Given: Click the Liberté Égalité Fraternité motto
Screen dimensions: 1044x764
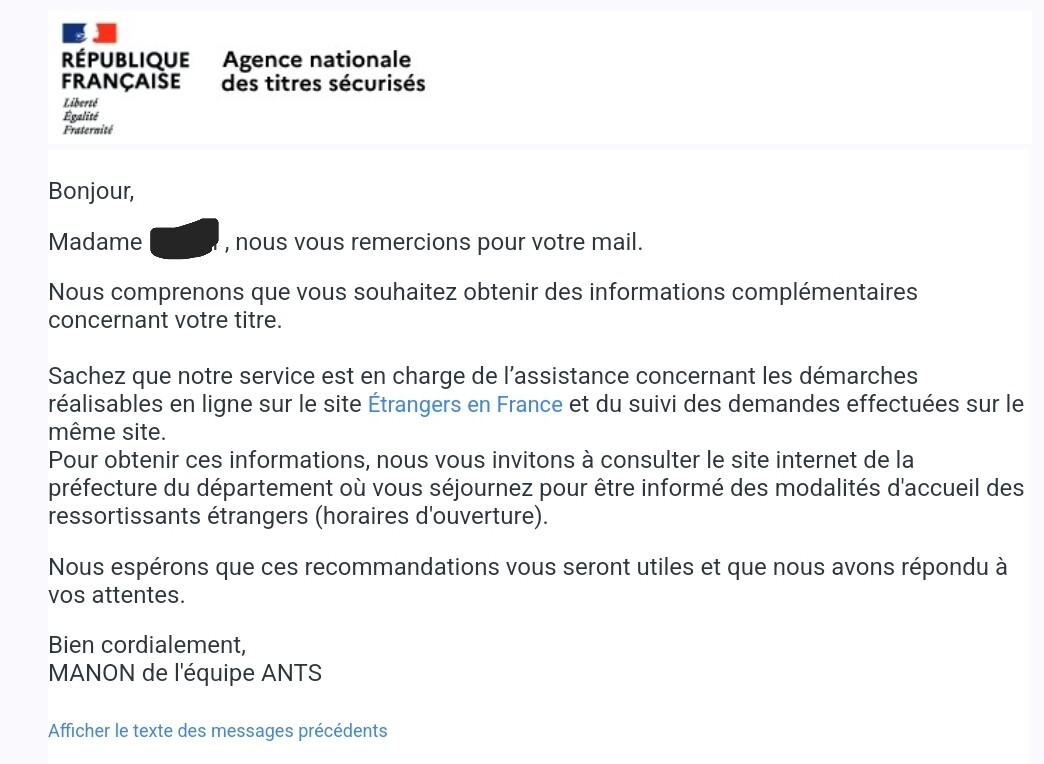Looking at the screenshot, I should (x=87, y=117).
